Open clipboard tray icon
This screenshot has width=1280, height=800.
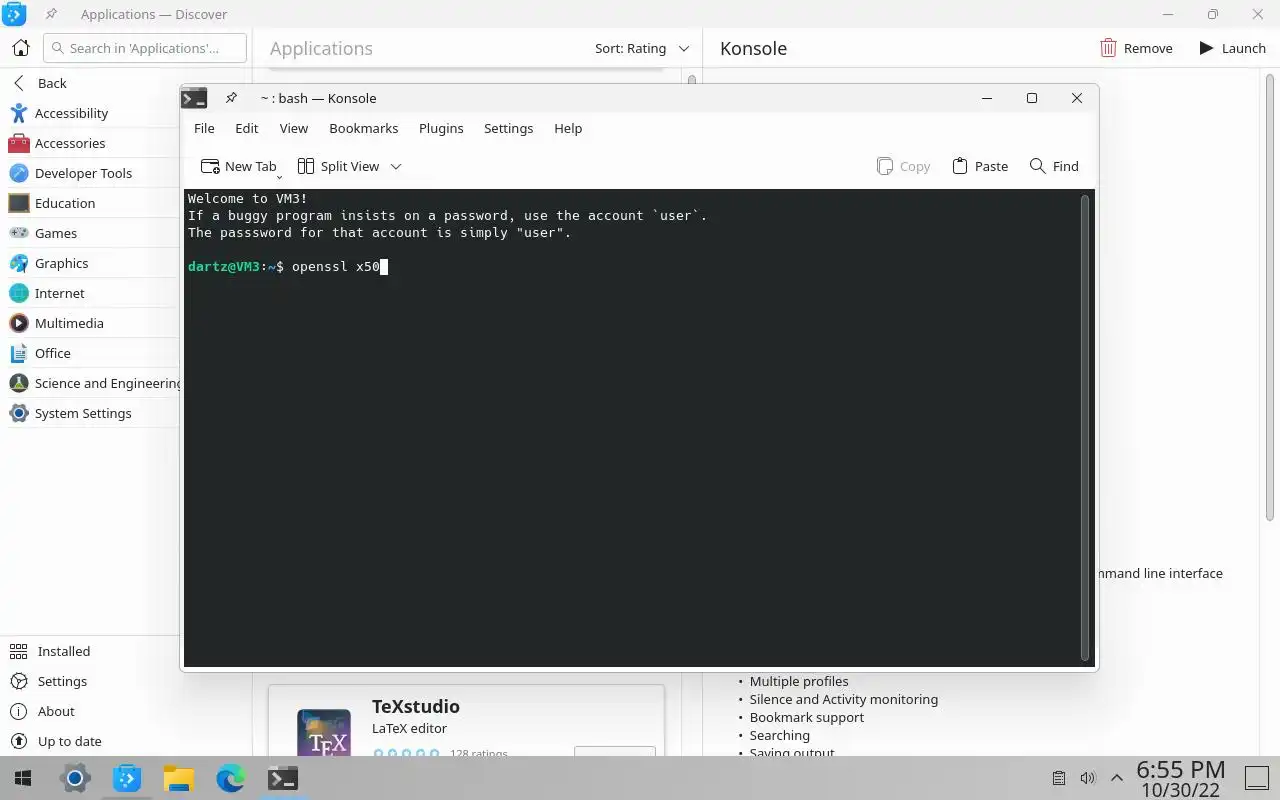click(1059, 778)
